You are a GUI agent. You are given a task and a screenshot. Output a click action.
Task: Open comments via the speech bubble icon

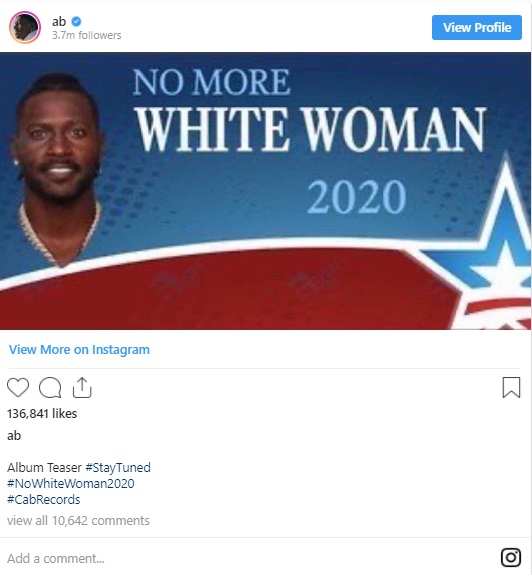pyautogui.click(x=50, y=387)
